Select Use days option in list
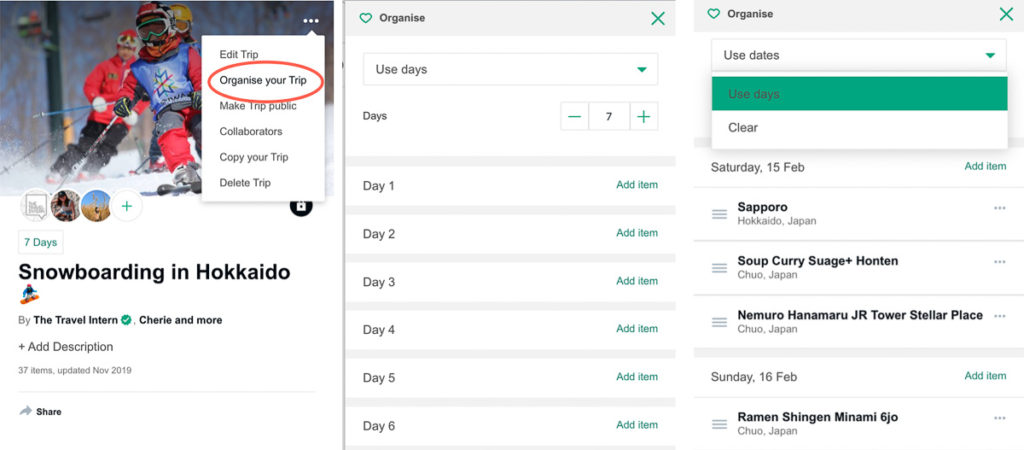1024x450 pixels. click(859, 94)
